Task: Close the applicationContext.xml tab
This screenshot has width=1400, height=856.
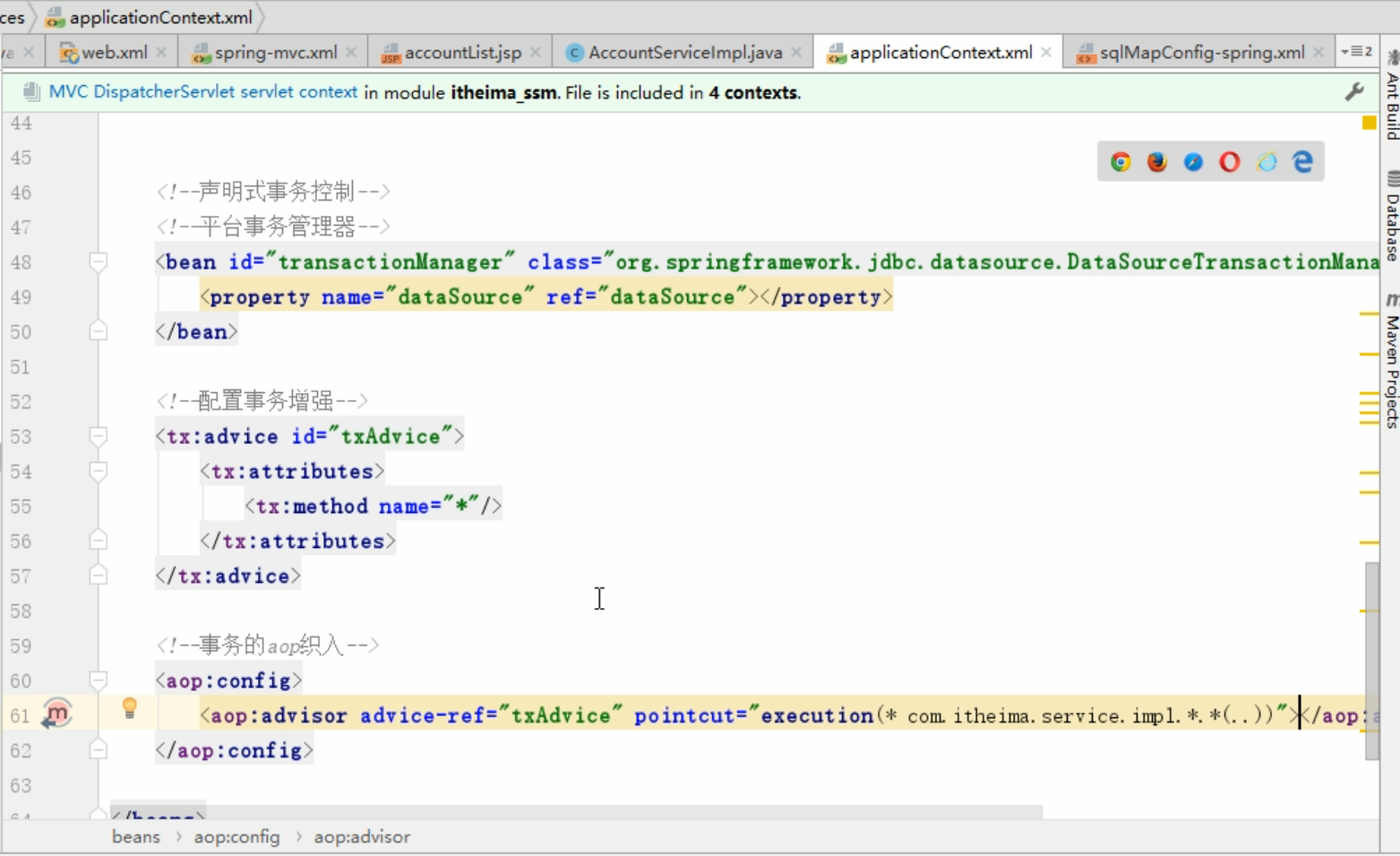Action: 1046,53
